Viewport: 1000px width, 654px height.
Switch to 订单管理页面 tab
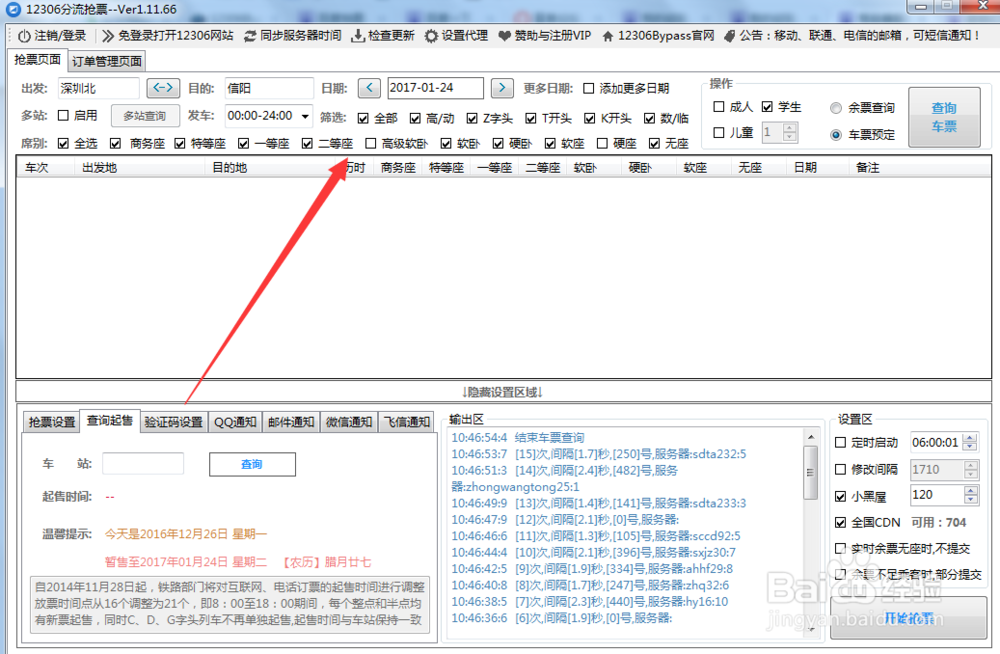pyautogui.click(x=107, y=61)
